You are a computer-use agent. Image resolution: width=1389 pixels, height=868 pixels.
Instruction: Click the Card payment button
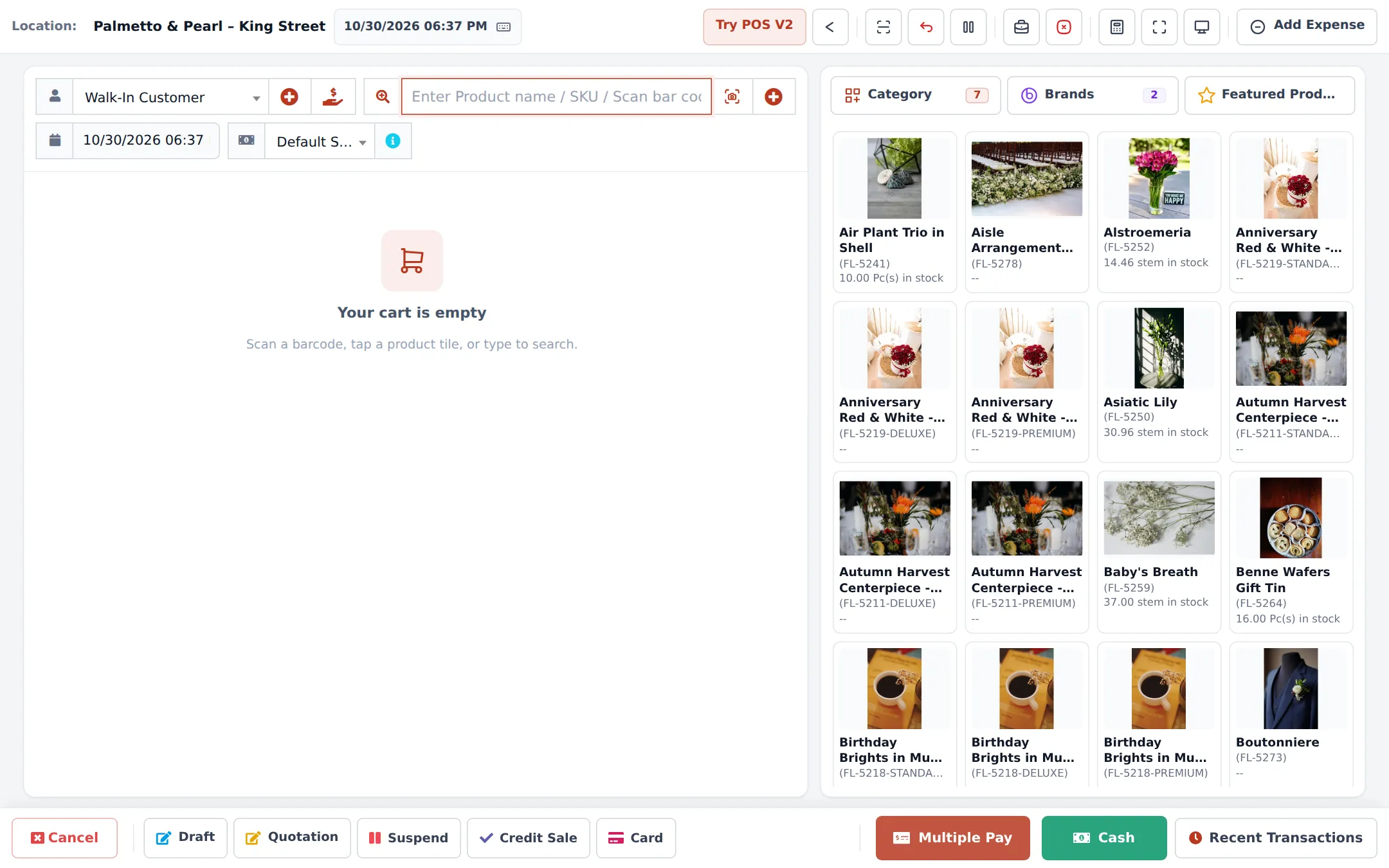point(635,838)
